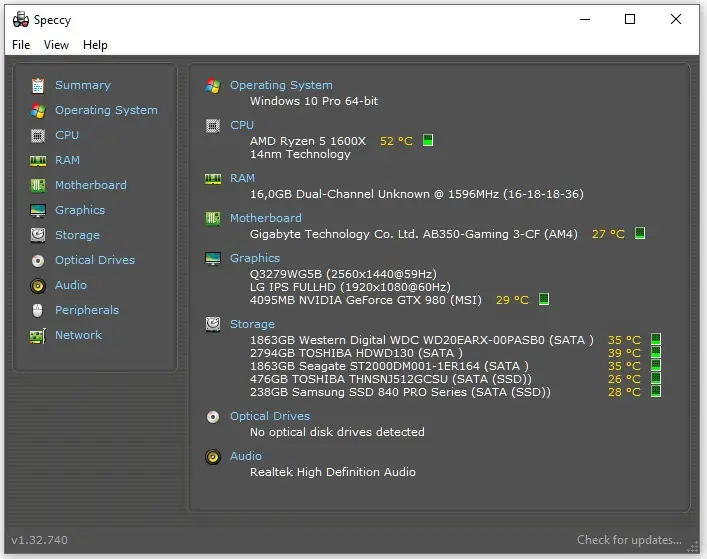The image size is (707, 559).
Task: Click the Storage icon in the summary pane
Action: tap(213, 325)
